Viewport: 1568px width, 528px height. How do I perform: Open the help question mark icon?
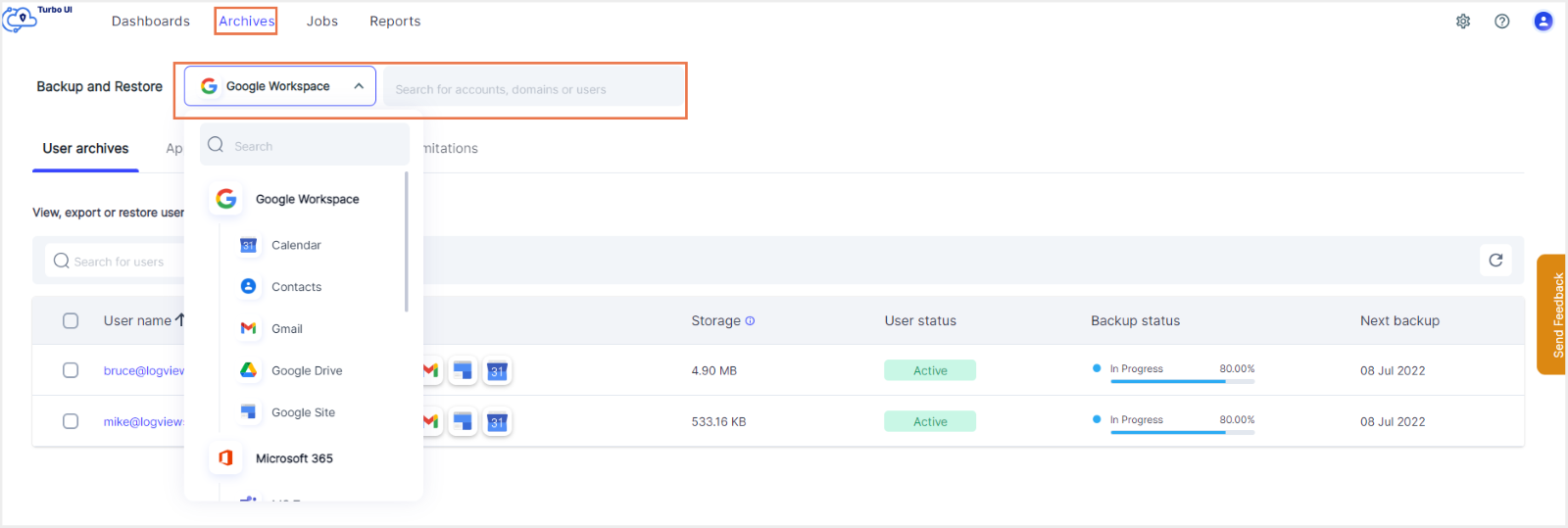point(1502,21)
